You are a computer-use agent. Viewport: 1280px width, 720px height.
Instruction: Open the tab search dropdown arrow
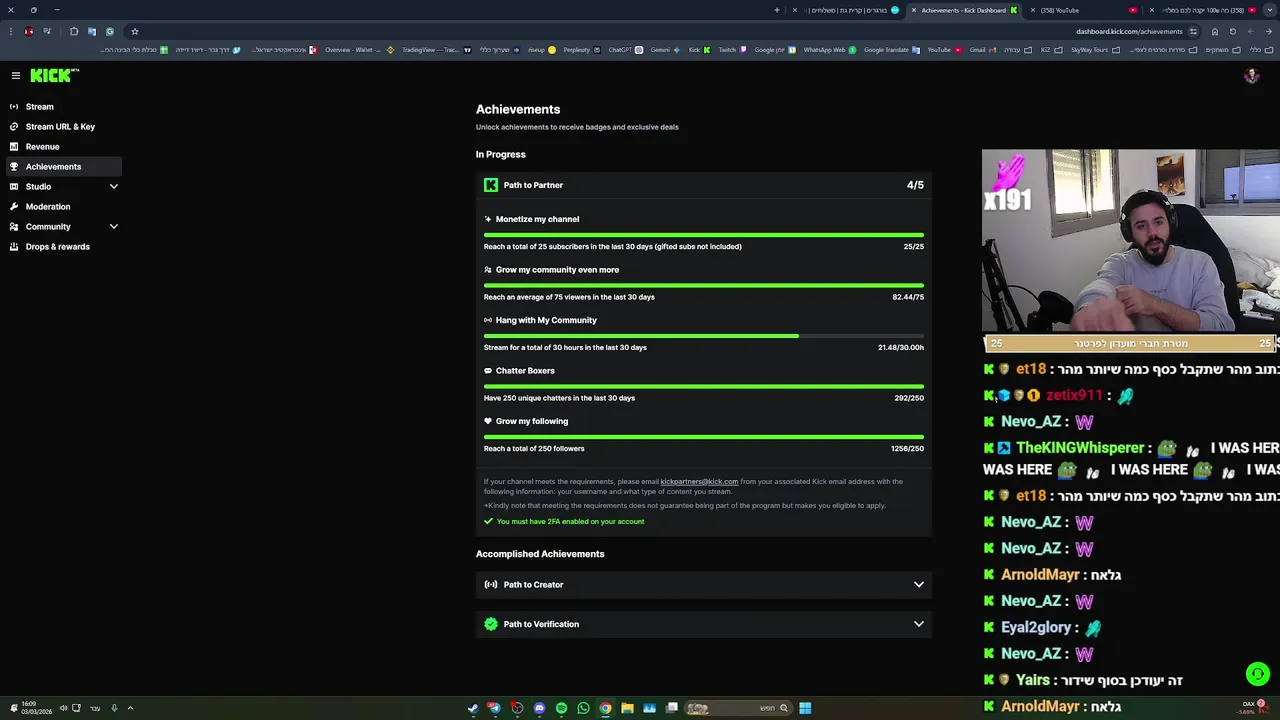[1269, 10]
